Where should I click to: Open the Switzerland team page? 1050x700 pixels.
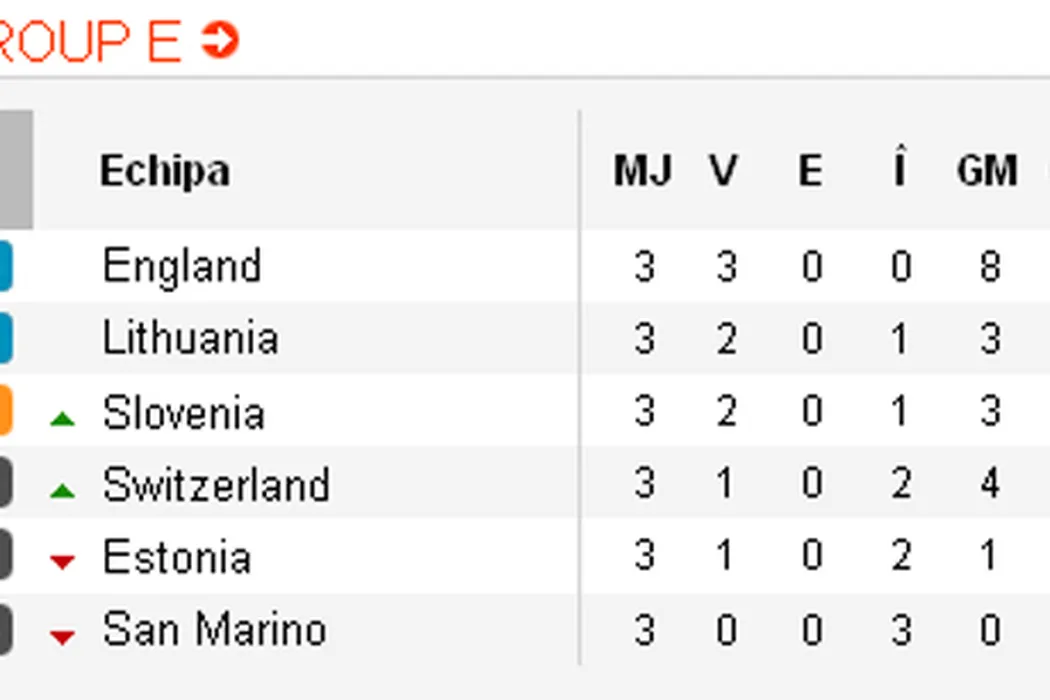click(216, 485)
